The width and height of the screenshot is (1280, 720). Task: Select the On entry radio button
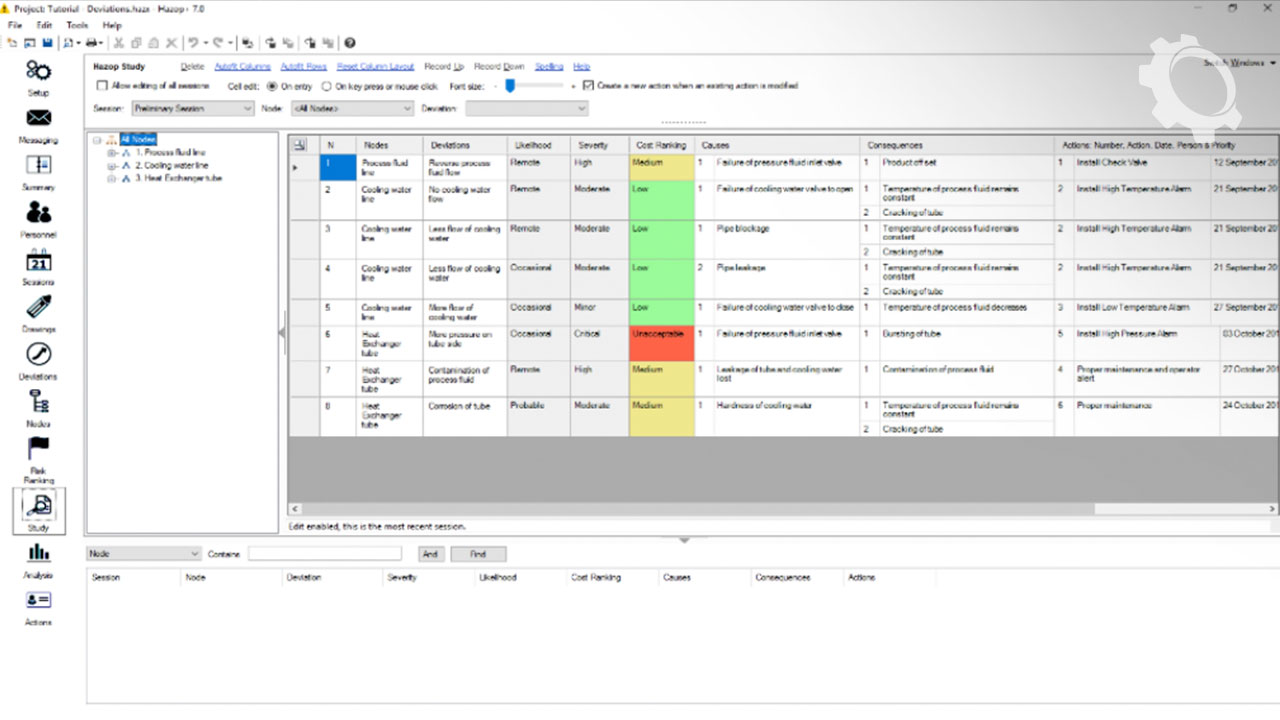coord(273,87)
